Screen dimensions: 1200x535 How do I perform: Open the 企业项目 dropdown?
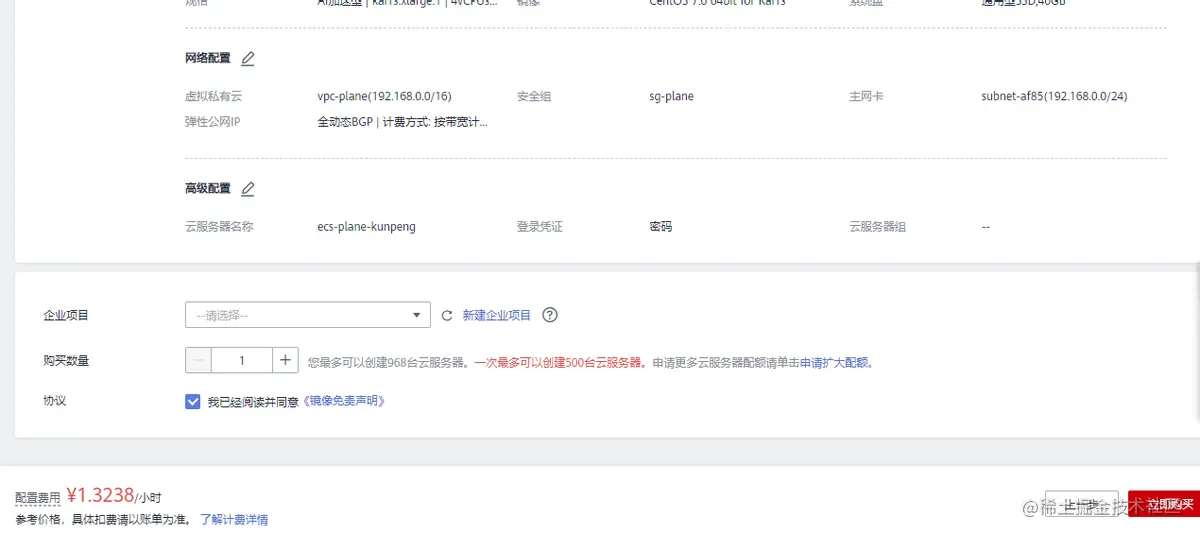308,315
